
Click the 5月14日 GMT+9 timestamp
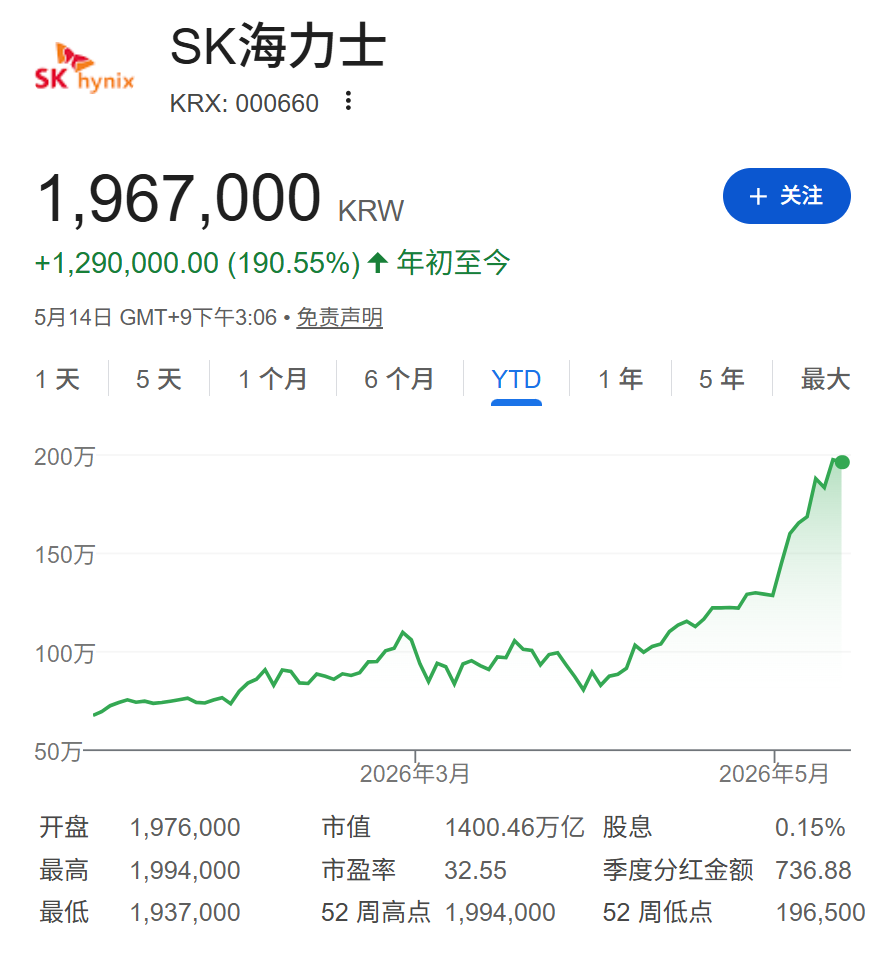pyautogui.click(x=156, y=317)
